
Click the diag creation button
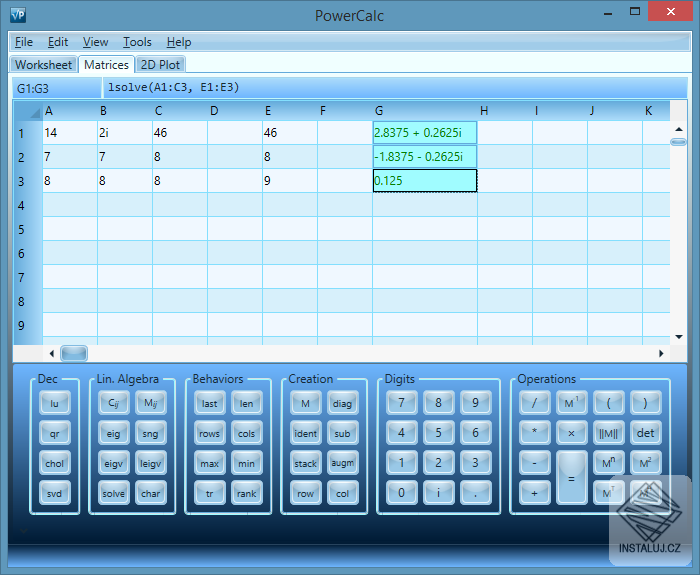coord(342,403)
